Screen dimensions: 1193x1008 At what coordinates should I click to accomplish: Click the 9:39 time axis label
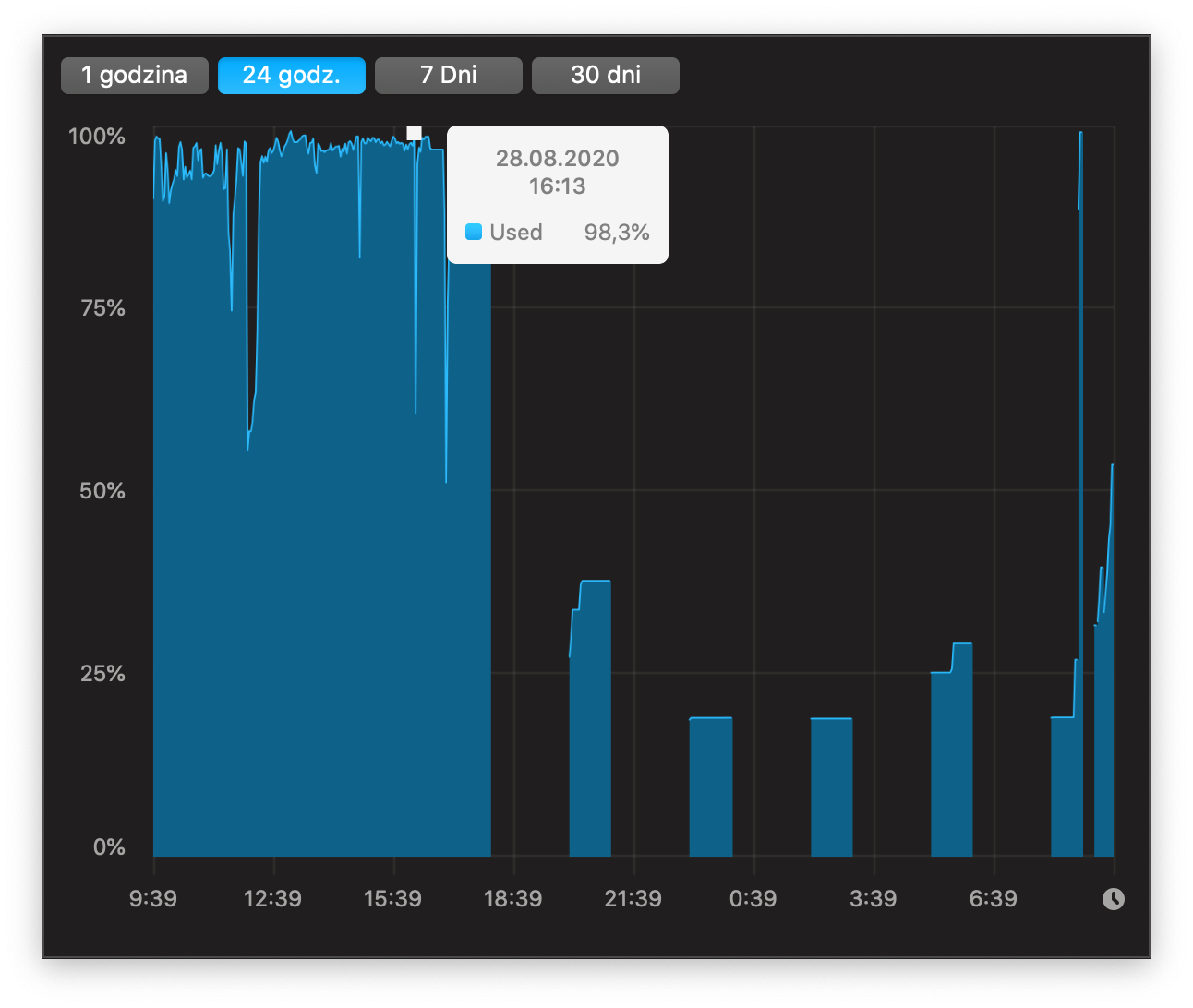(x=153, y=899)
